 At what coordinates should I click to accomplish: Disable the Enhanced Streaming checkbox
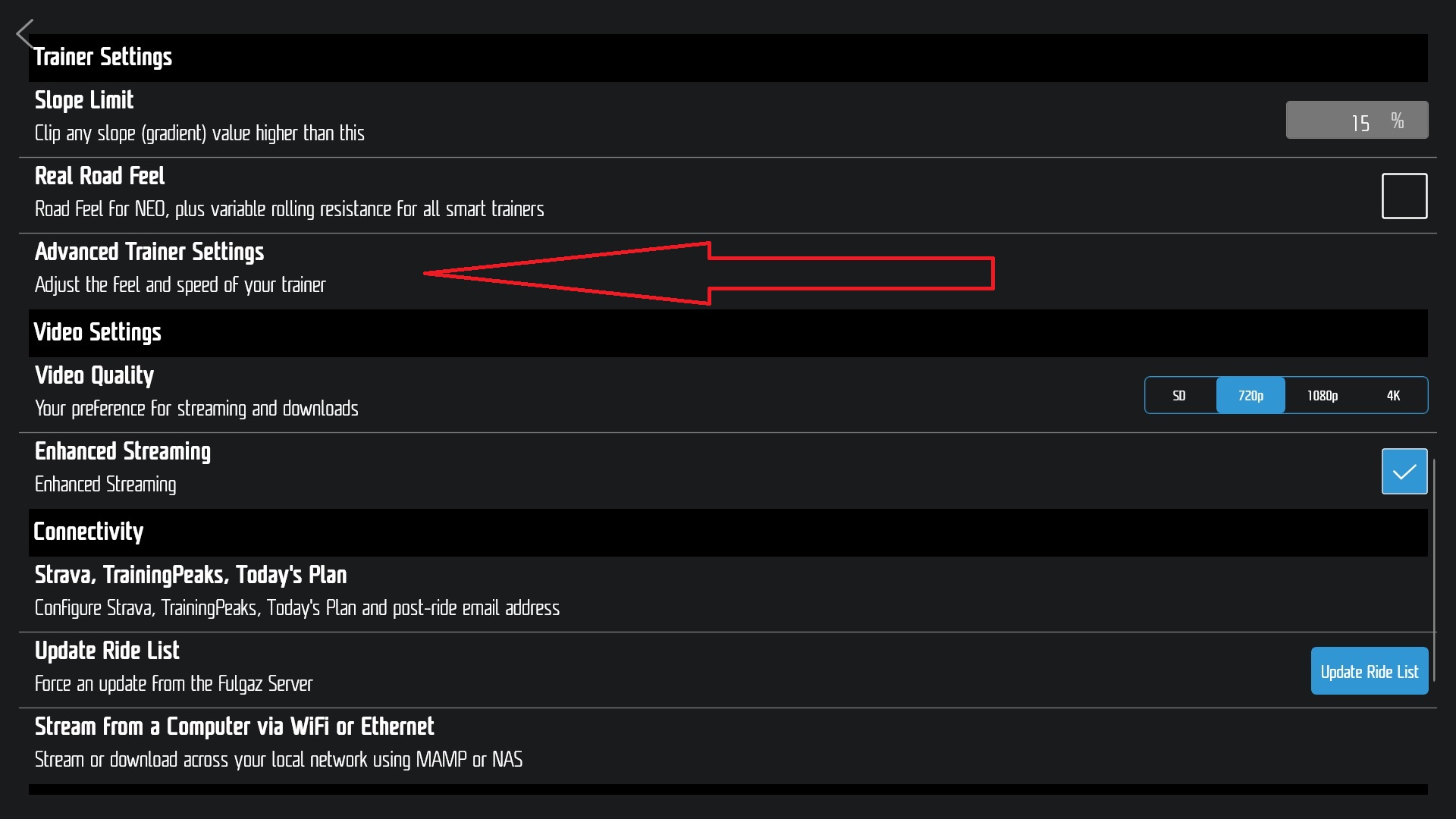pos(1404,471)
